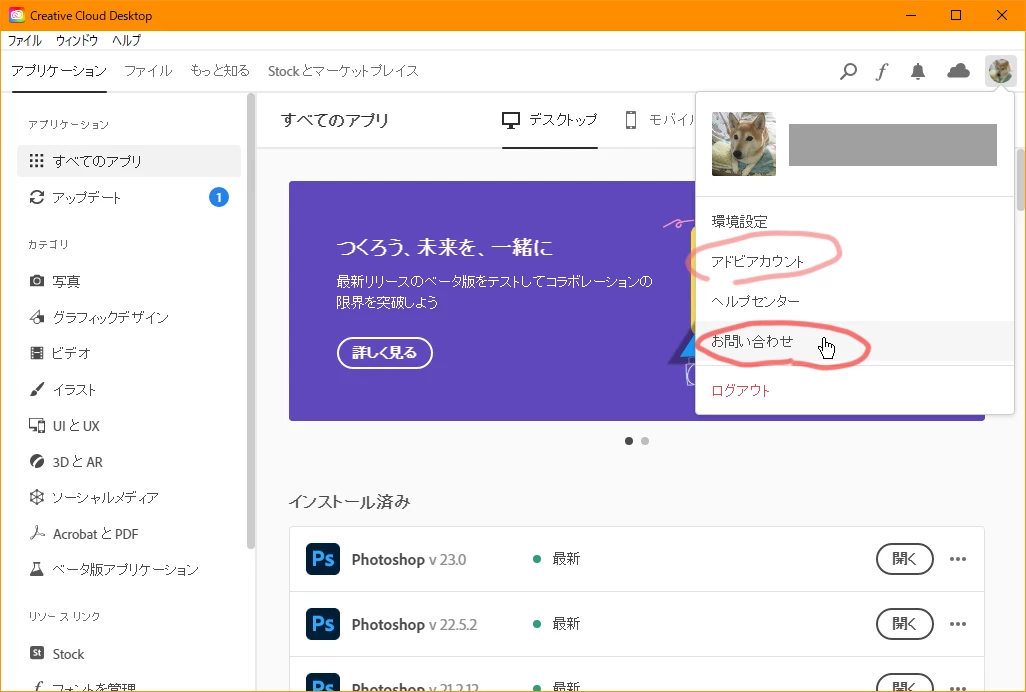
Task: Switch to the もっと知る tab
Action: tap(220, 71)
